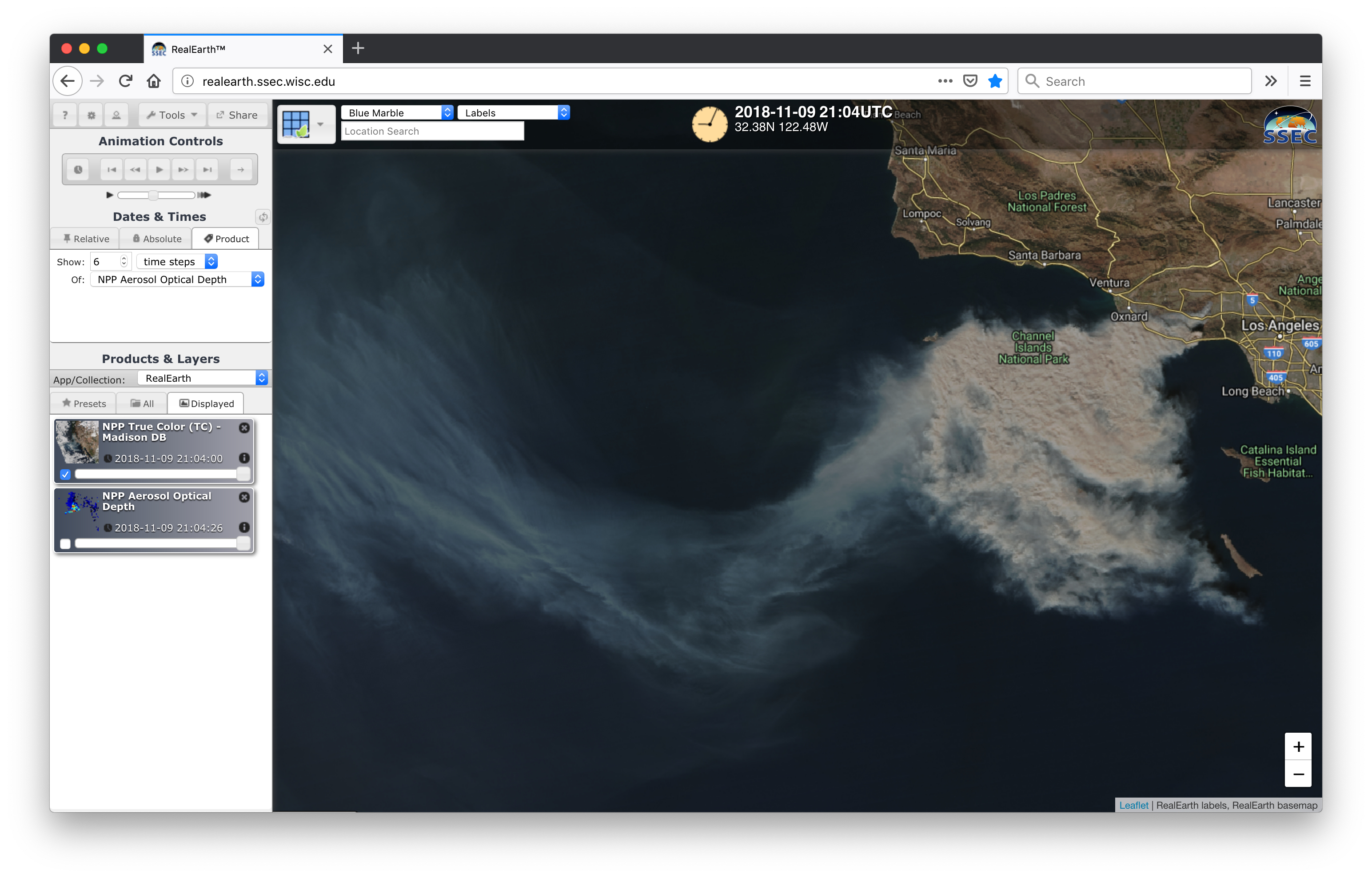Click the map clock time icon
This screenshot has height=878, width=1372.
(x=709, y=124)
